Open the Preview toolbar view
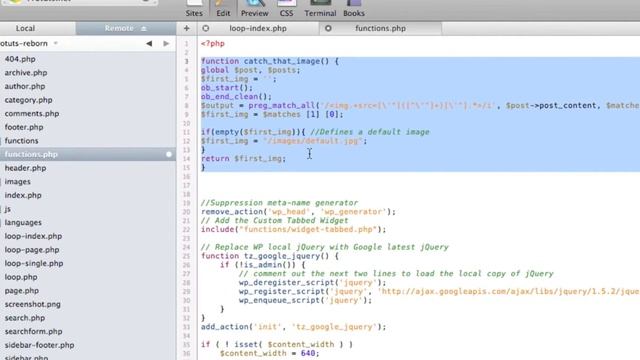Screen dimensions: 640x360 tap(254, 9)
